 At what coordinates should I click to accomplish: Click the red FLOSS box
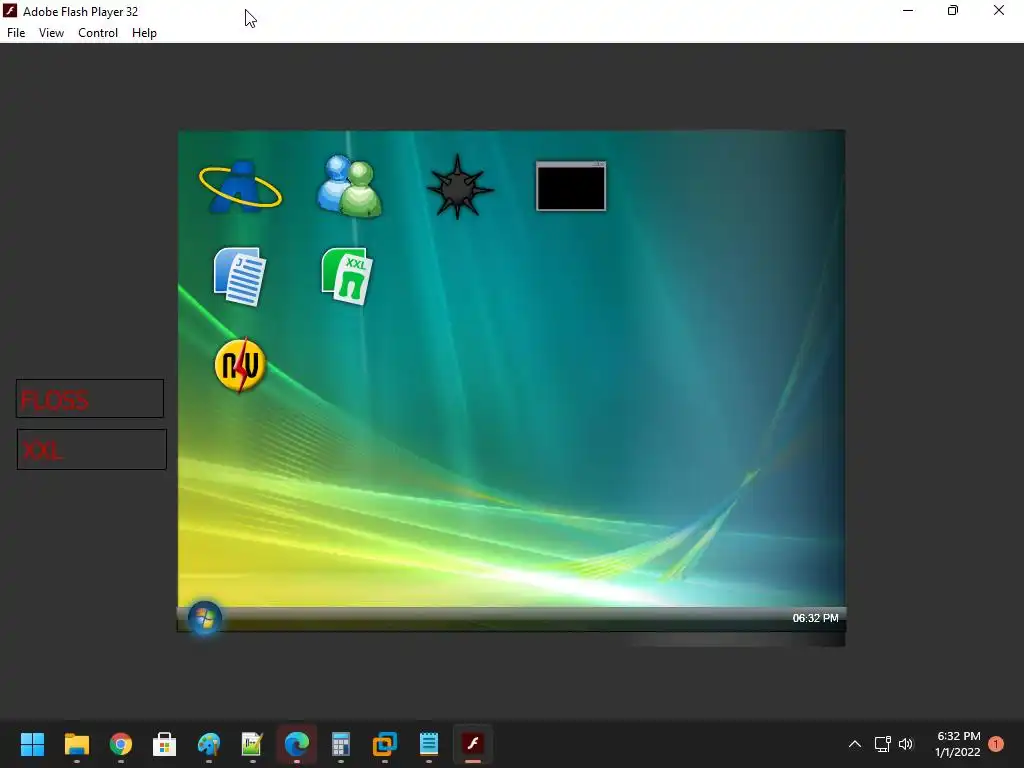(90, 398)
